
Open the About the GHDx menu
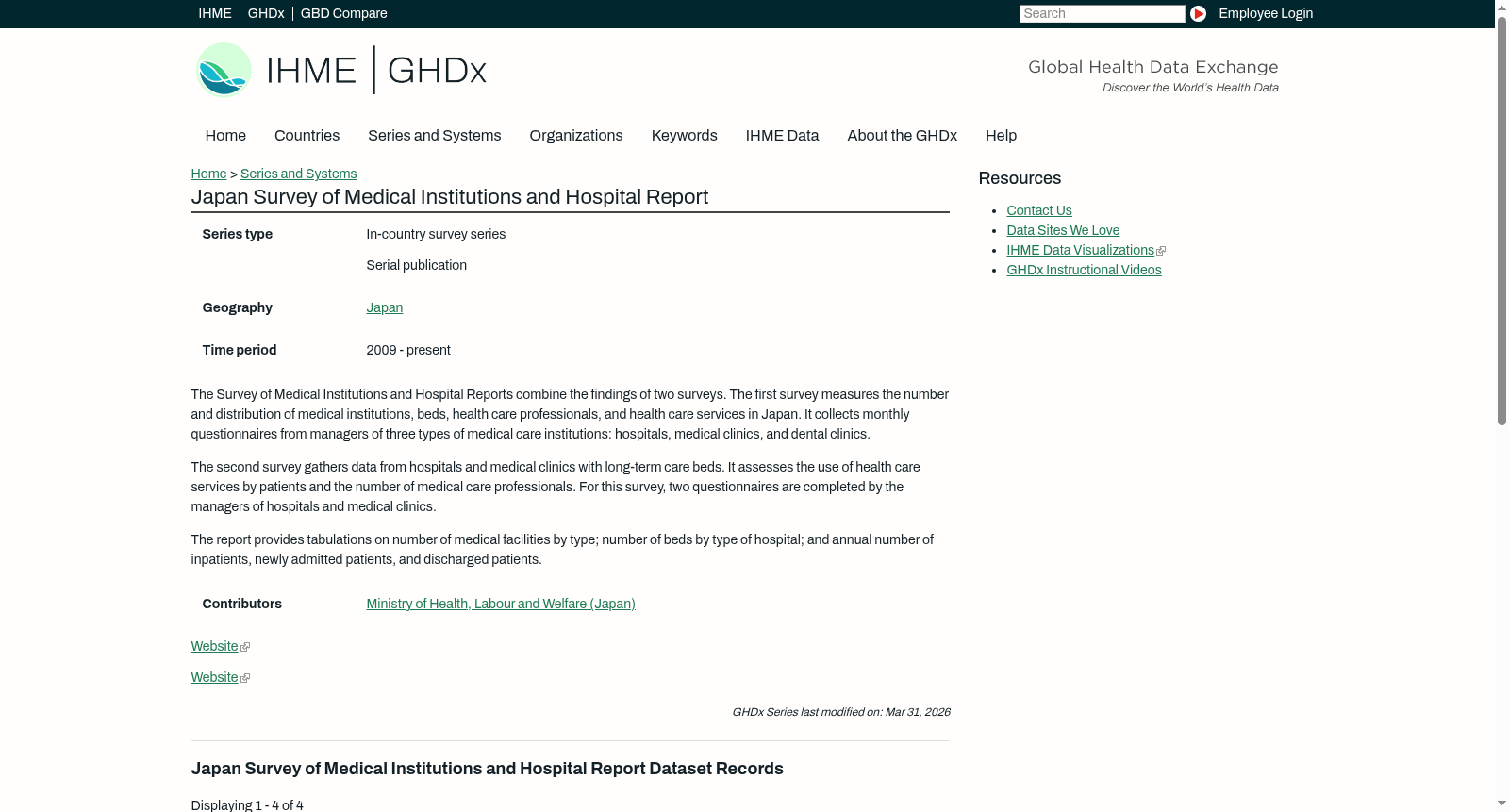902,136
